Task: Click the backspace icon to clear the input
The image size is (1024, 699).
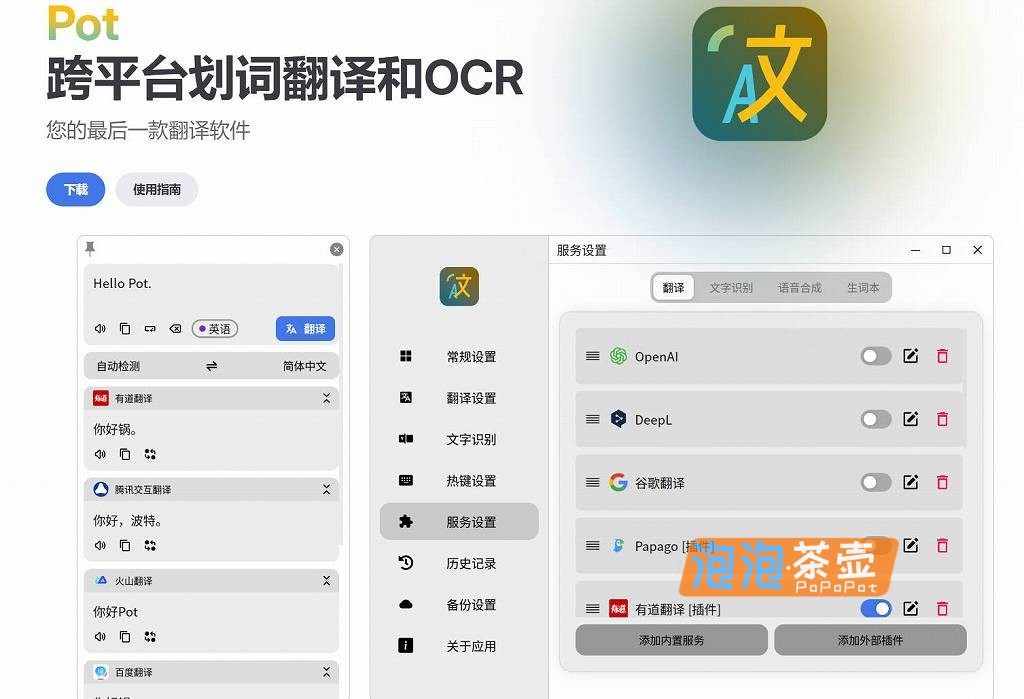Action: click(173, 328)
